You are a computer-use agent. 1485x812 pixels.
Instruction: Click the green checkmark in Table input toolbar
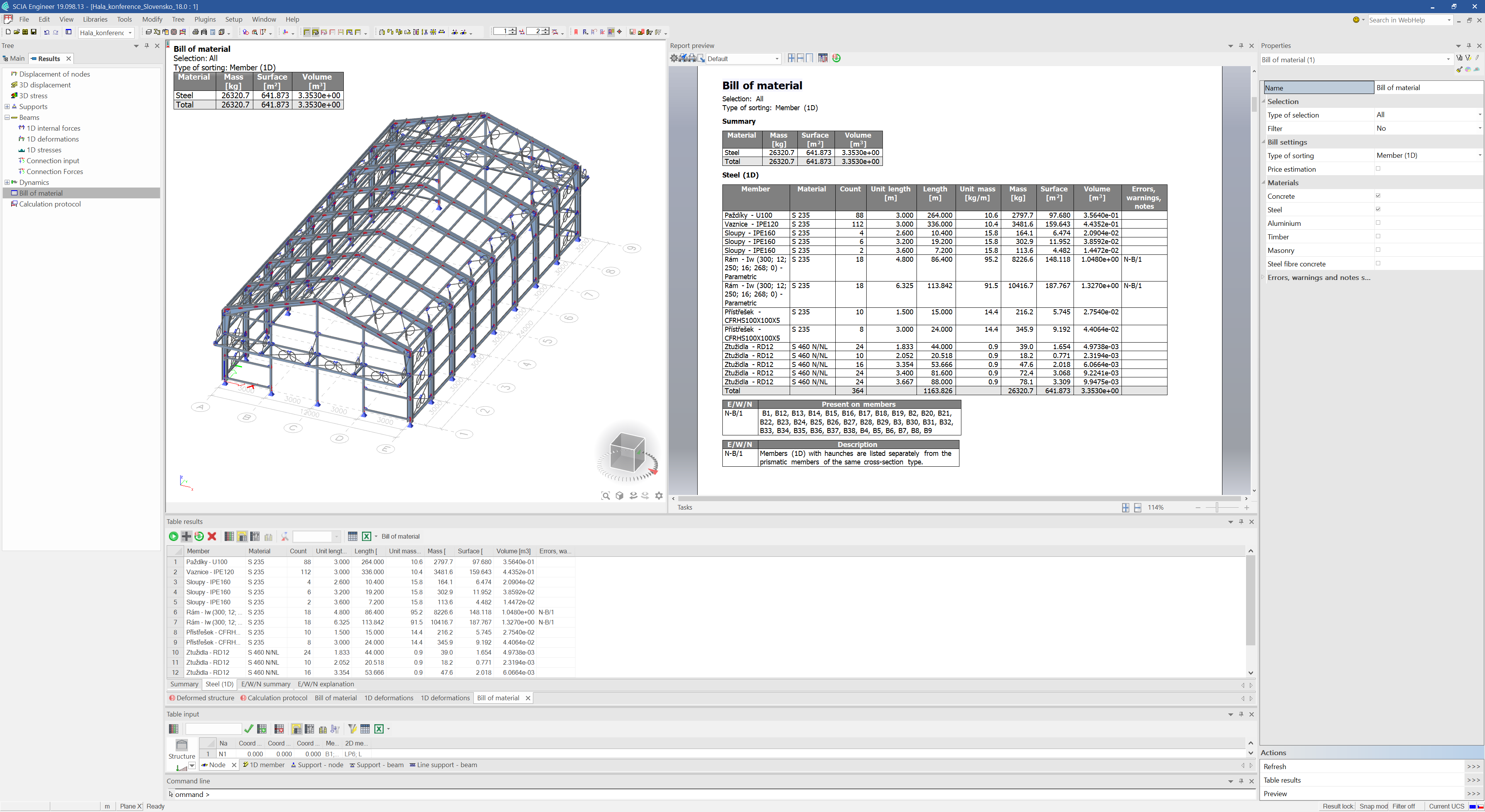[248, 729]
